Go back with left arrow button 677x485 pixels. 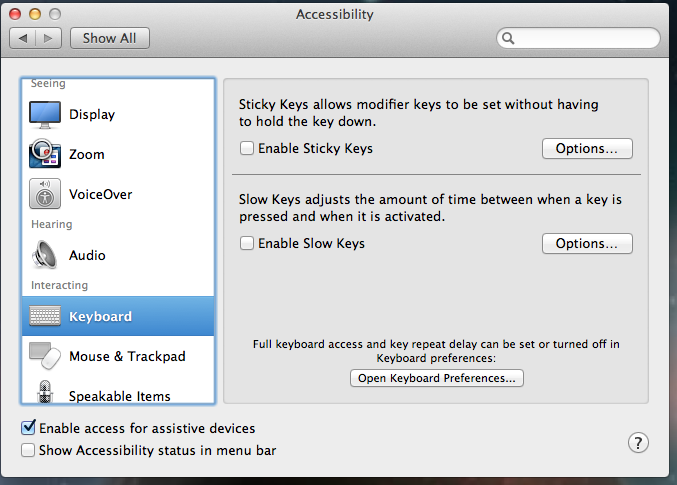(x=23, y=38)
